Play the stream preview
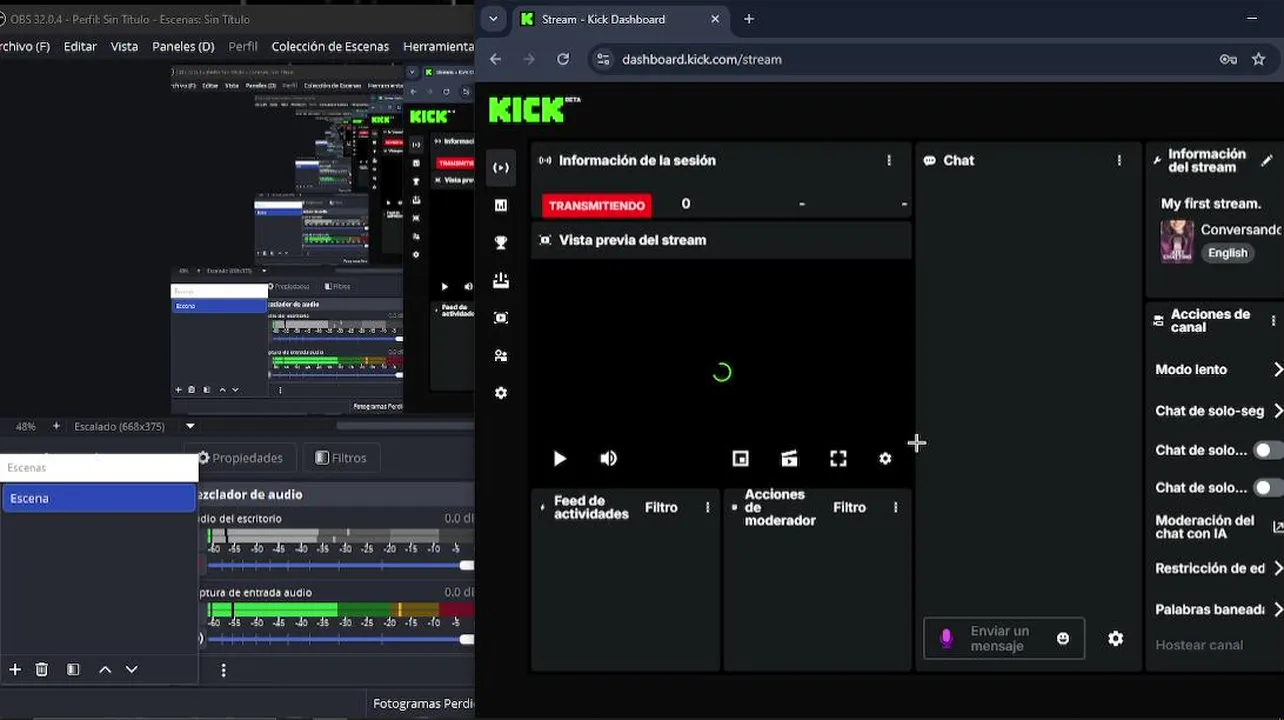Screen dimensions: 1284x720 559,458
